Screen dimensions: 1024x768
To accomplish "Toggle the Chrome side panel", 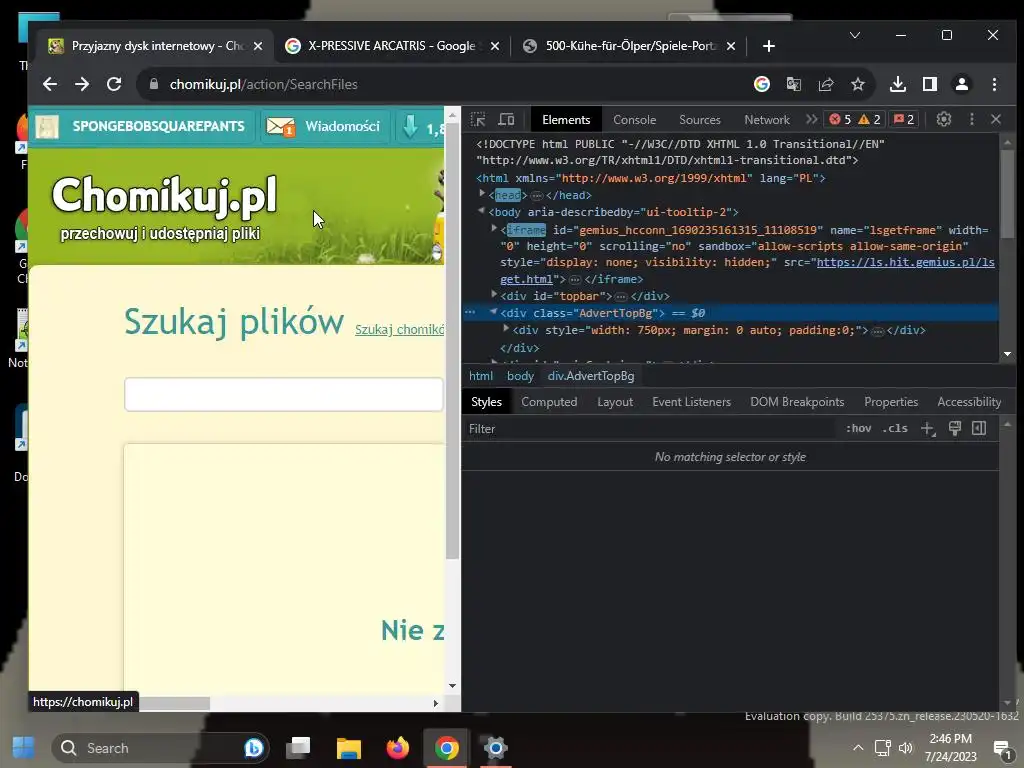I will pos(930,84).
